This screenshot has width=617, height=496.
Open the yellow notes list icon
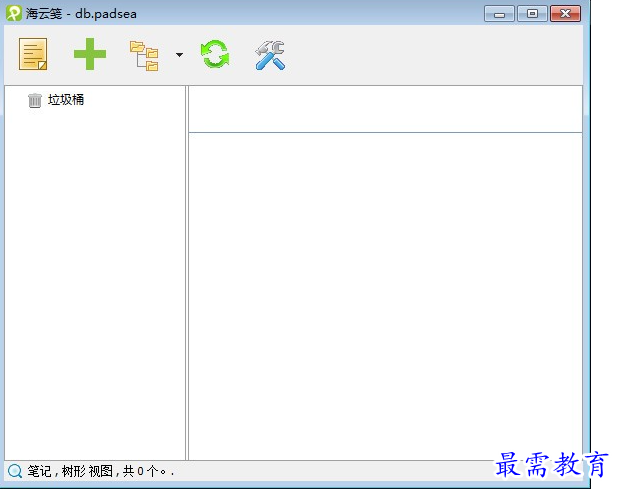point(33,54)
